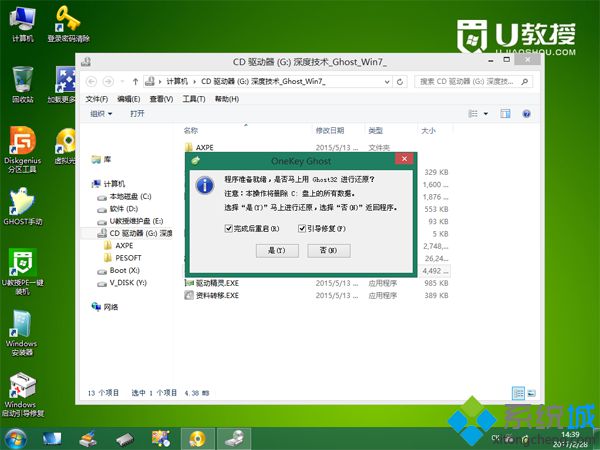Show the preview pane icon

505,114
